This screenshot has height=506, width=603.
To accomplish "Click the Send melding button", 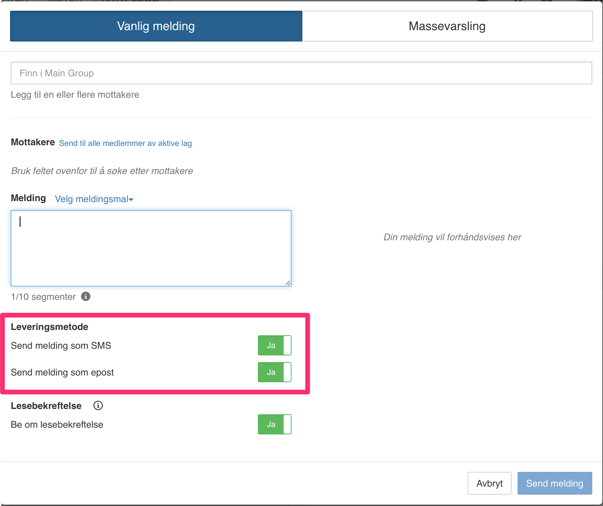I will tap(554, 484).
